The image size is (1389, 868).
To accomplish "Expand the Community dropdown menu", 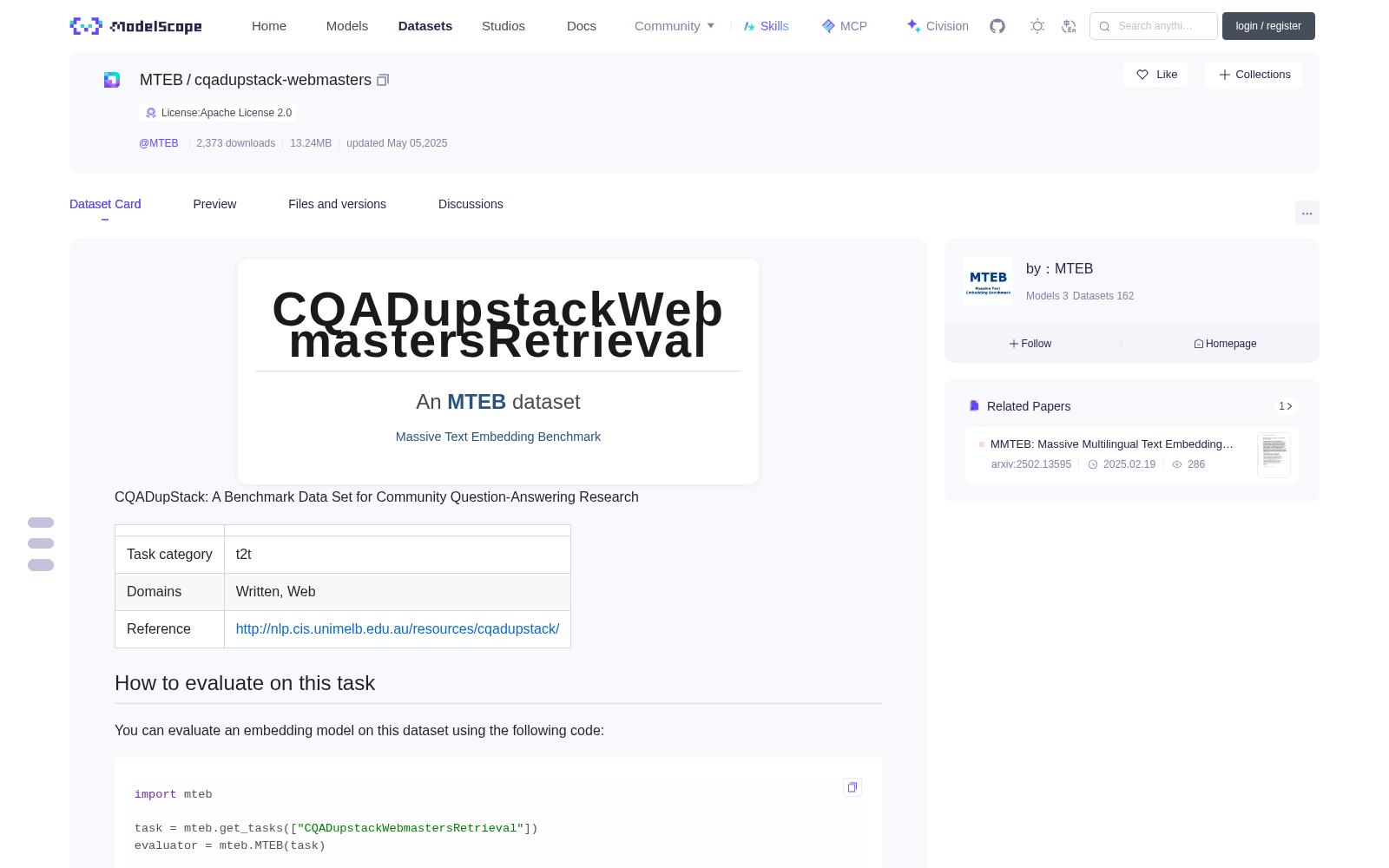I will point(675,26).
